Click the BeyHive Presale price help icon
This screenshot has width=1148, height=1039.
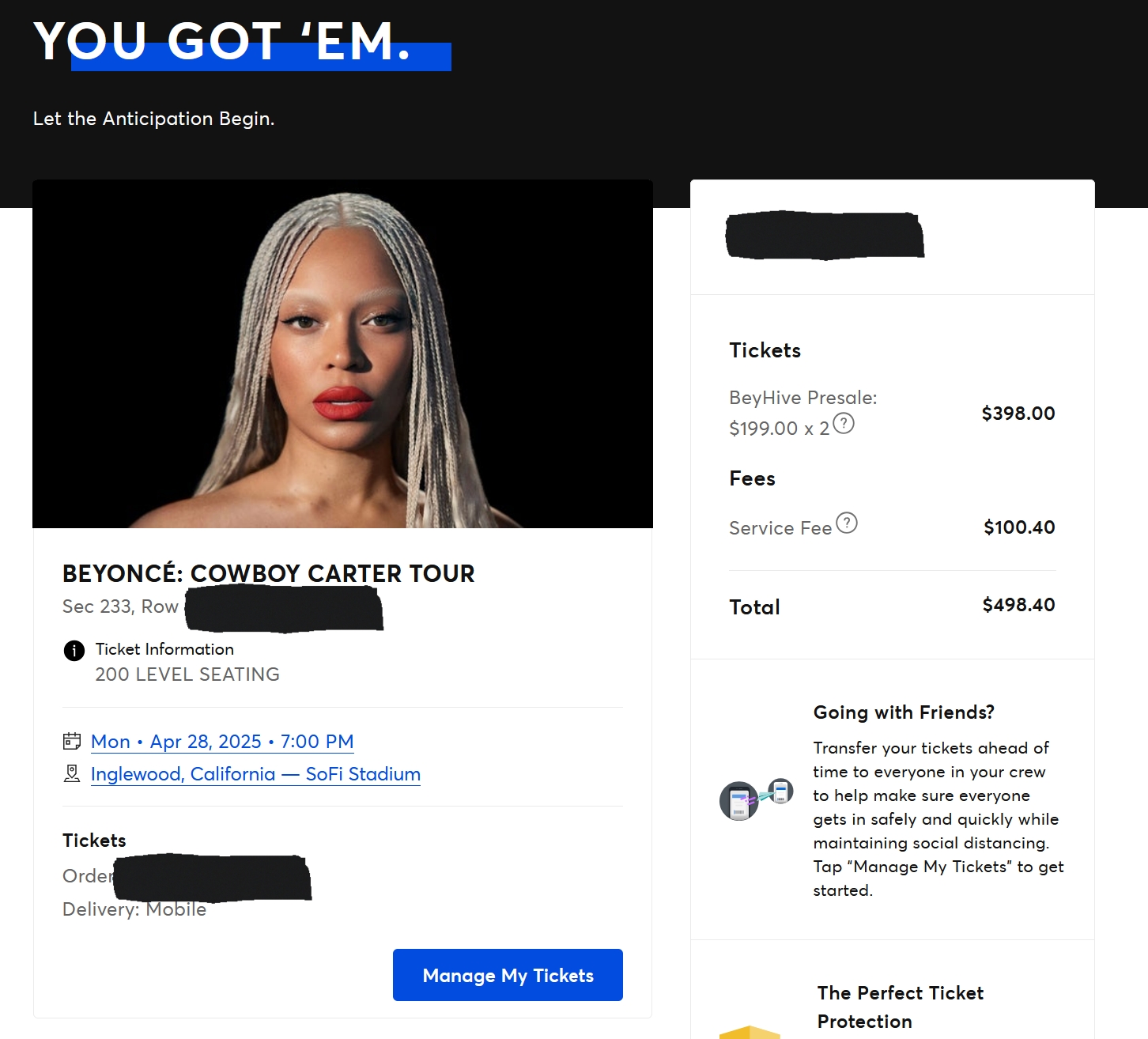pos(844,424)
